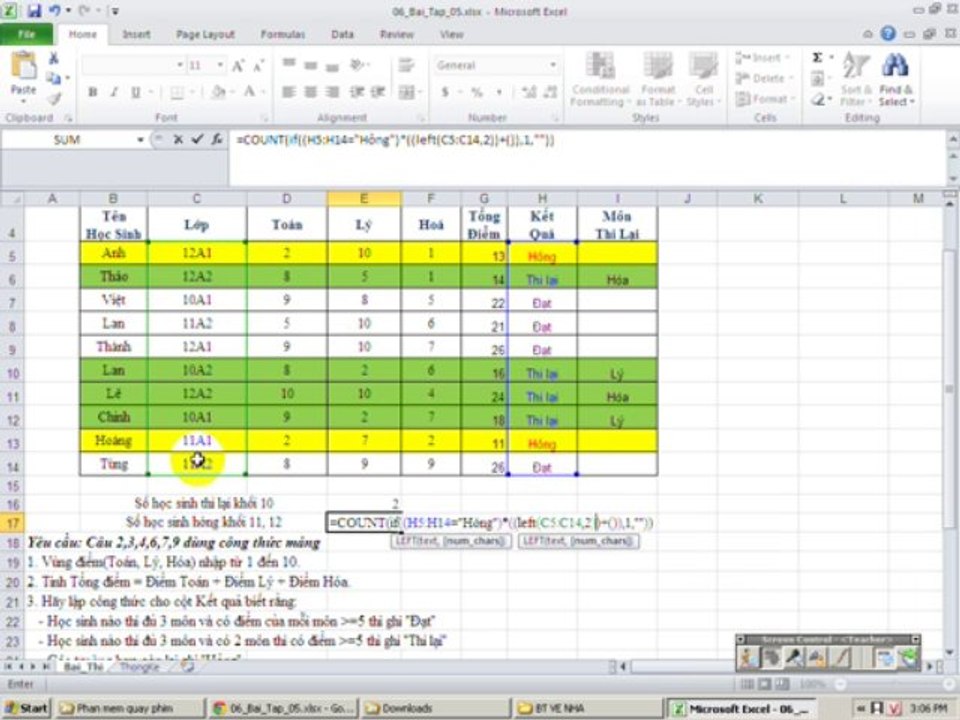Click the Align Text Right icon
The image size is (960, 720).
332,92
